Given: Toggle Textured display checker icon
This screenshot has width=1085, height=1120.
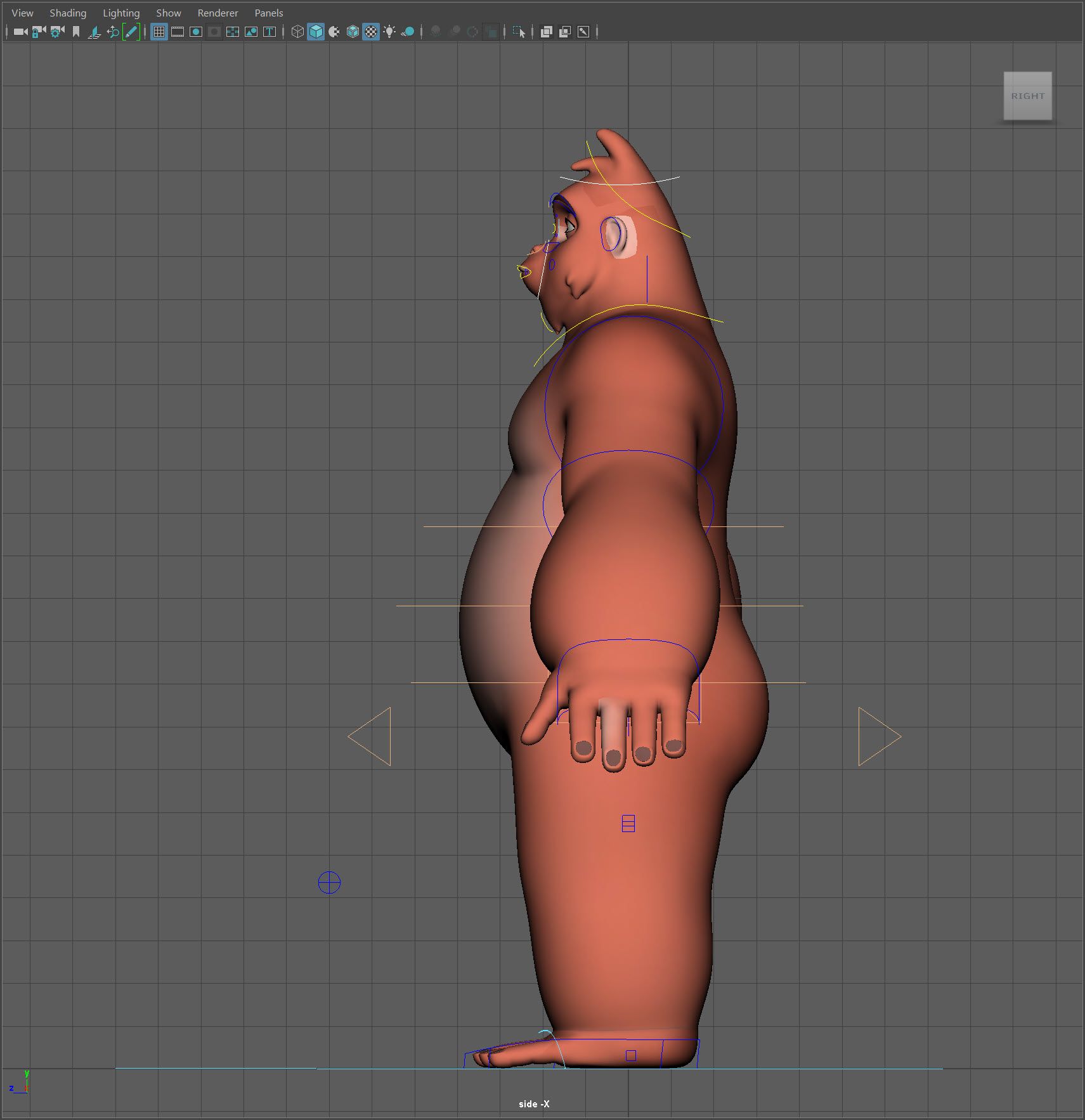Looking at the screenshot, I should coord(371,32).
